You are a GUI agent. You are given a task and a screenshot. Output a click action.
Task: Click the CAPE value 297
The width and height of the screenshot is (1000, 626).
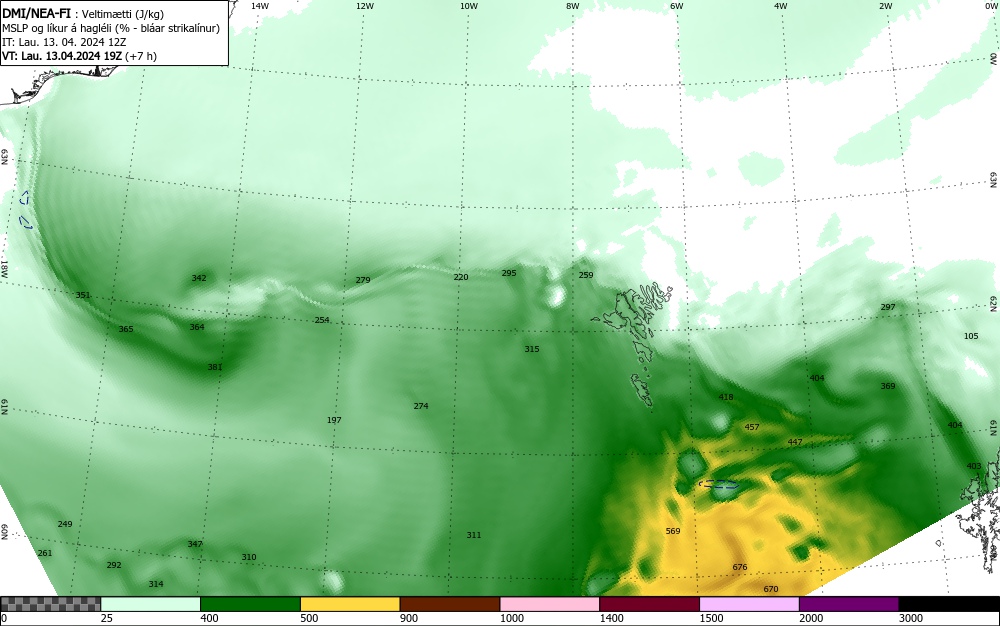click(x=888, y=307)
